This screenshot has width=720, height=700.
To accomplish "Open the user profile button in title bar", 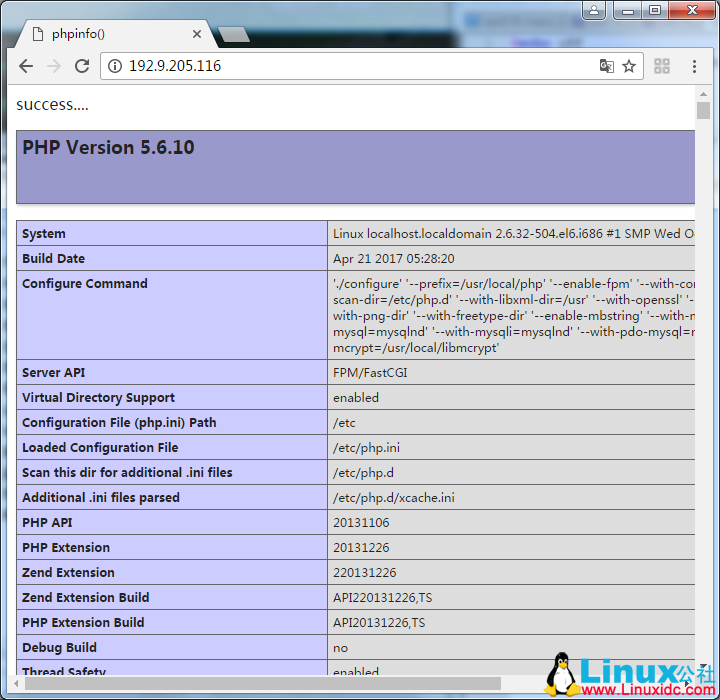I will (x=595, y=10).
